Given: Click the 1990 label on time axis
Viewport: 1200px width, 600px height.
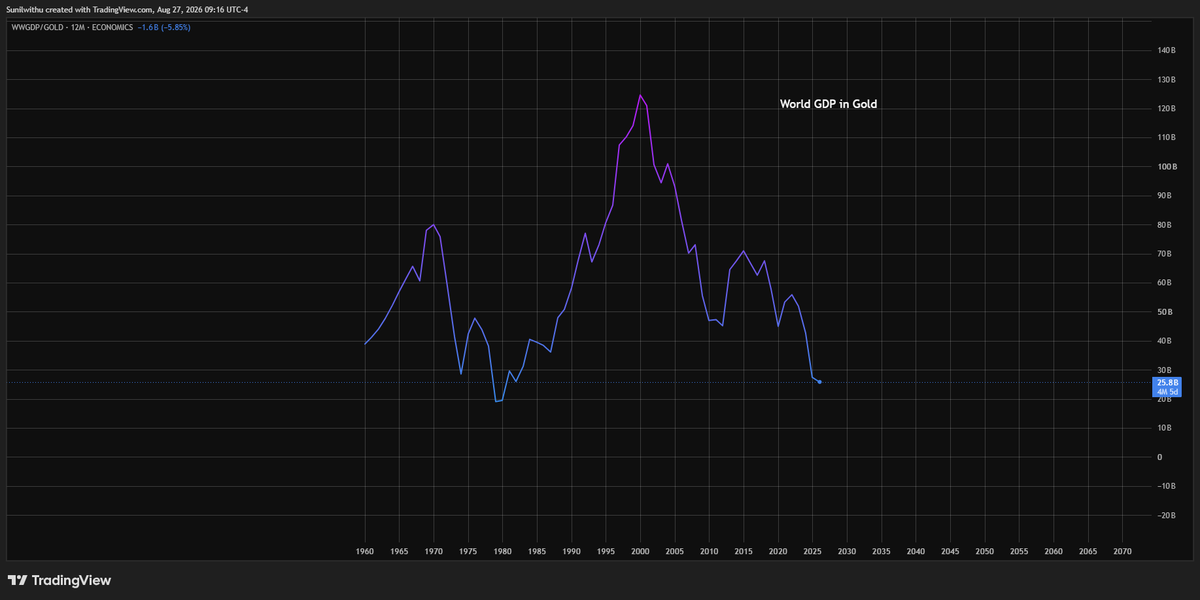Looking at the screenshot, I should [572, 551].
